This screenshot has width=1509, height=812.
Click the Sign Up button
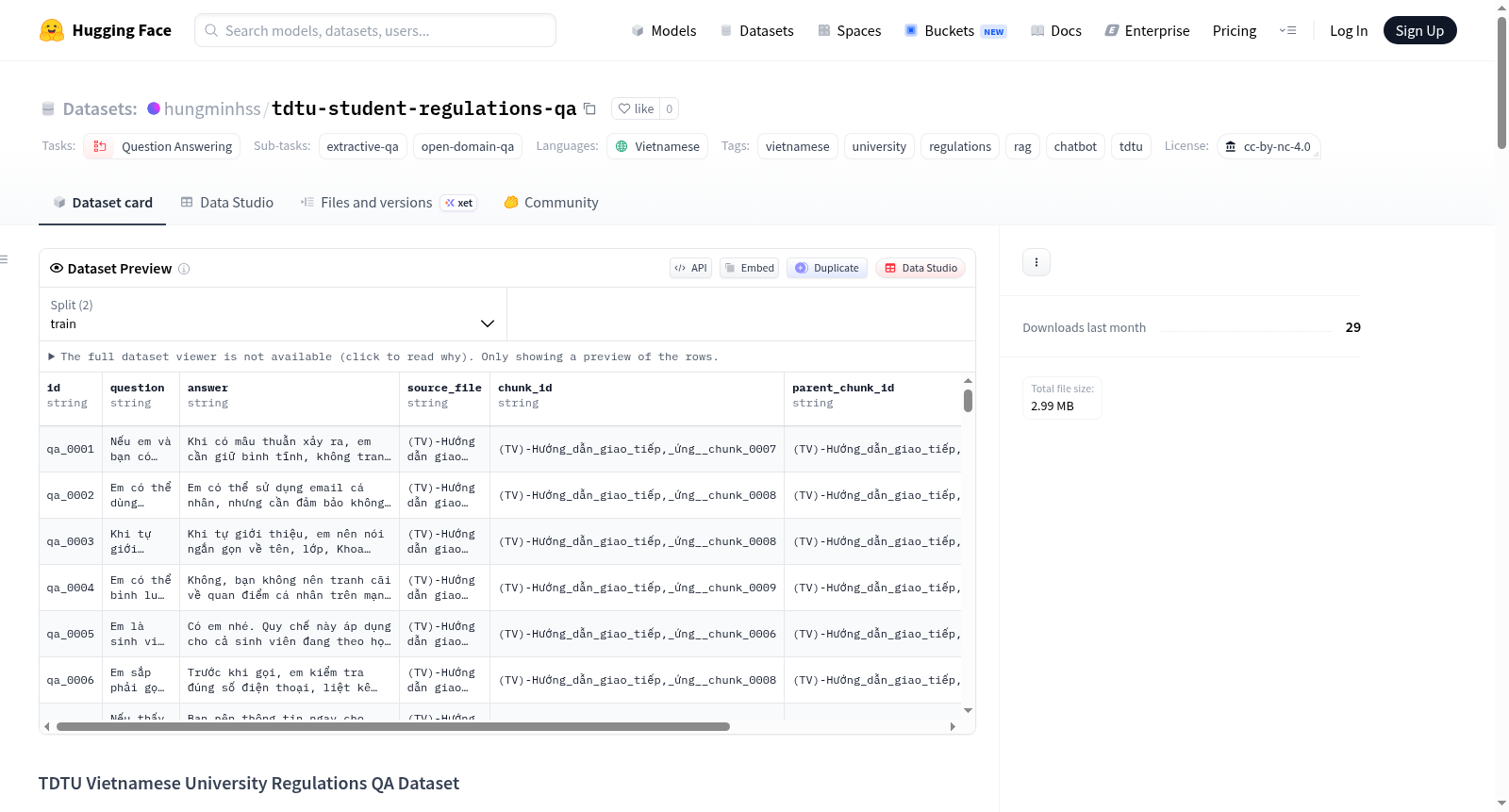[x=1419, y=31]
